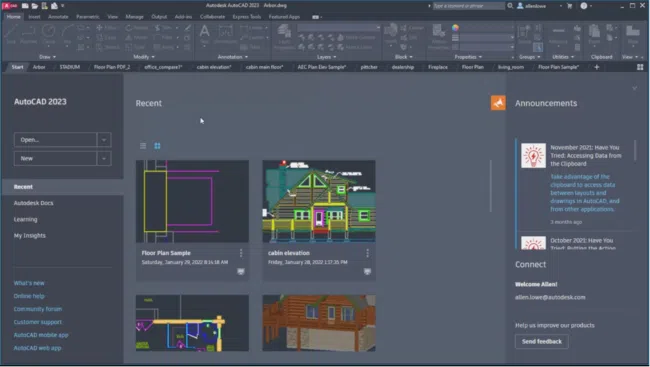
Task: Open the Parametric ribbon tab
Action: 87,17
